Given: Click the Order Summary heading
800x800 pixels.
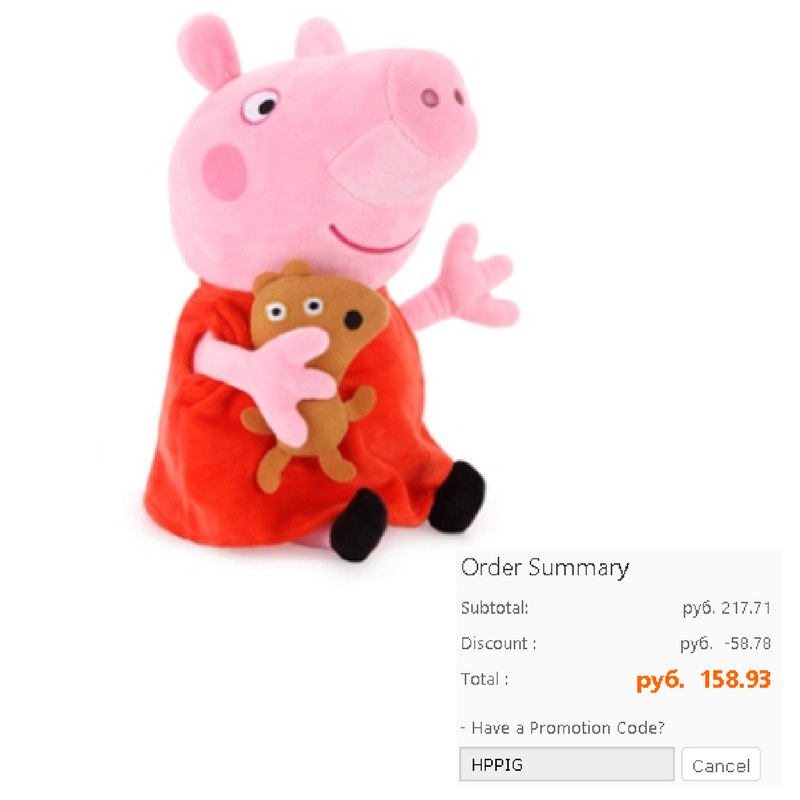Looking at the screenshot, I should click(544, 568).
